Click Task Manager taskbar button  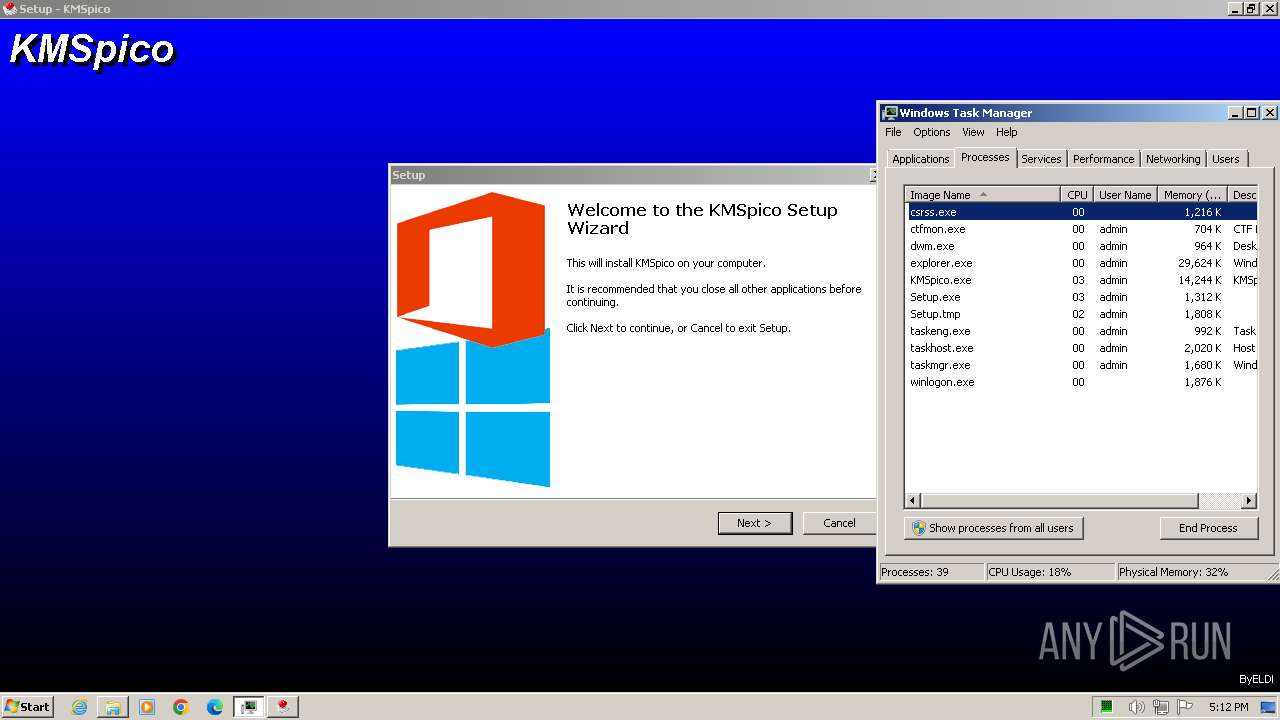[249, 707]
